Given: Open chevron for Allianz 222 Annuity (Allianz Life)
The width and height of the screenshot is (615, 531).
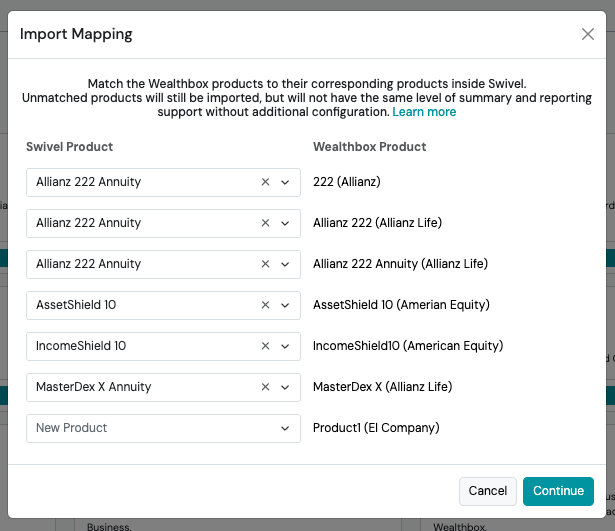Looking at the screenshot, I should coord(285,264).
